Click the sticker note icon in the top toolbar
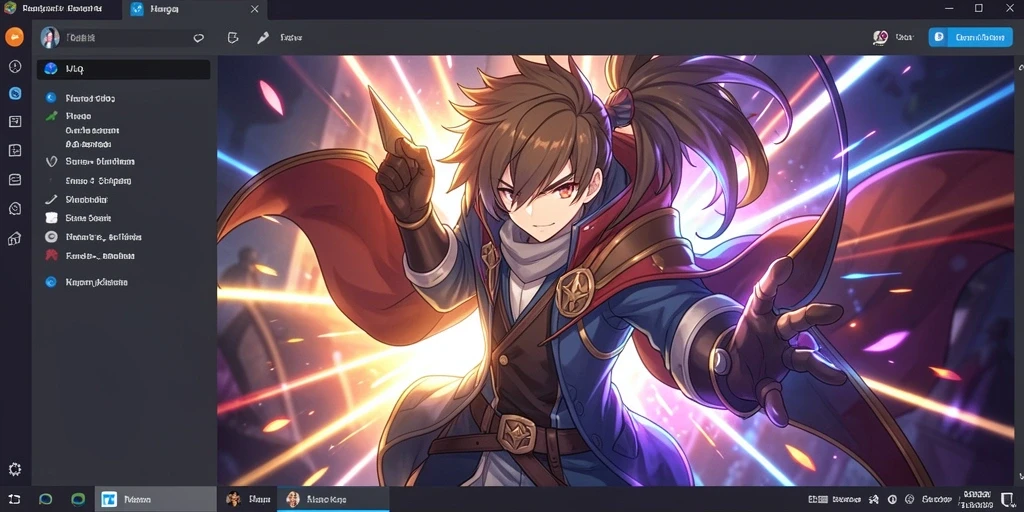Screen dimensions: 1024x512 232,38
